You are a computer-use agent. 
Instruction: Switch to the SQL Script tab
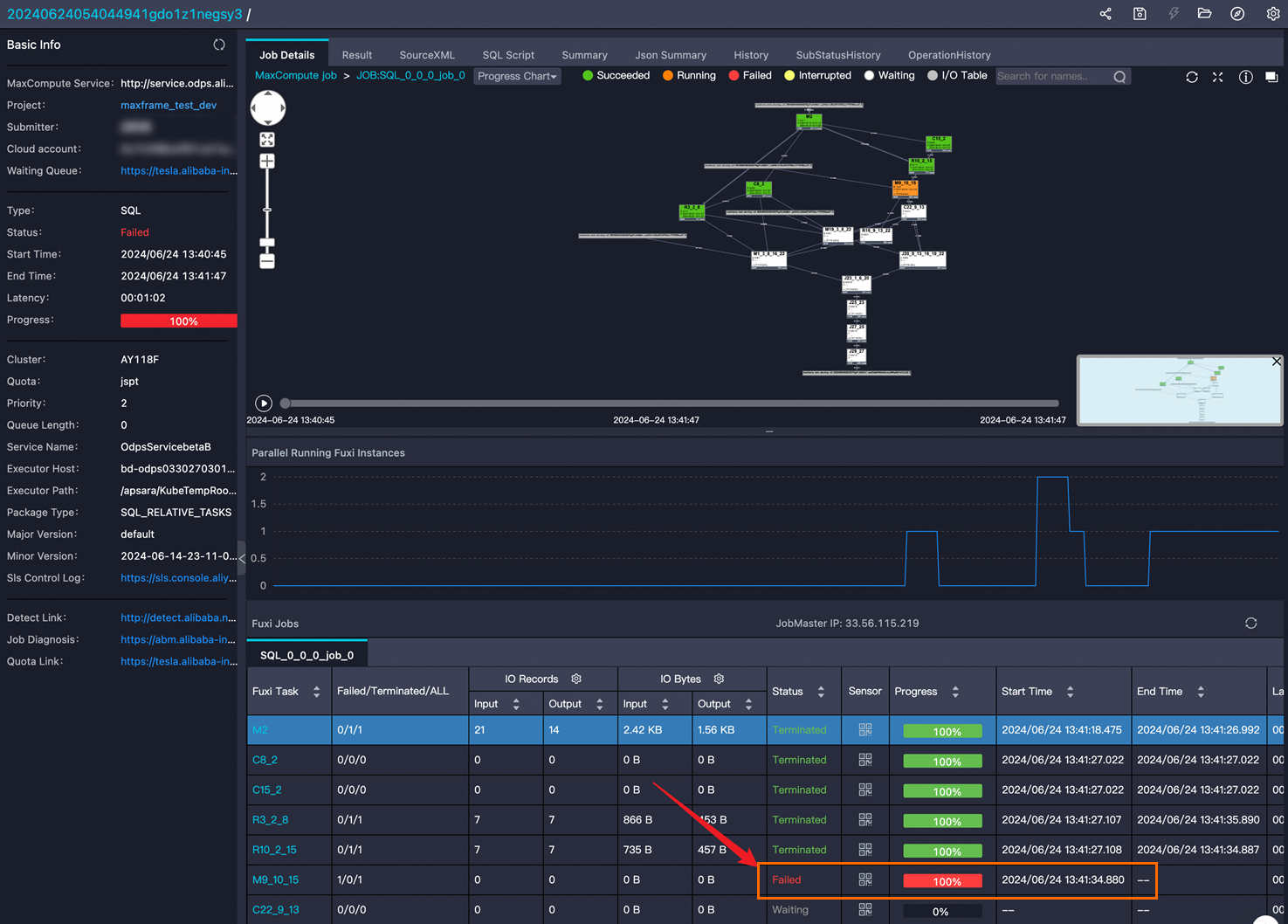pos(508,55)
